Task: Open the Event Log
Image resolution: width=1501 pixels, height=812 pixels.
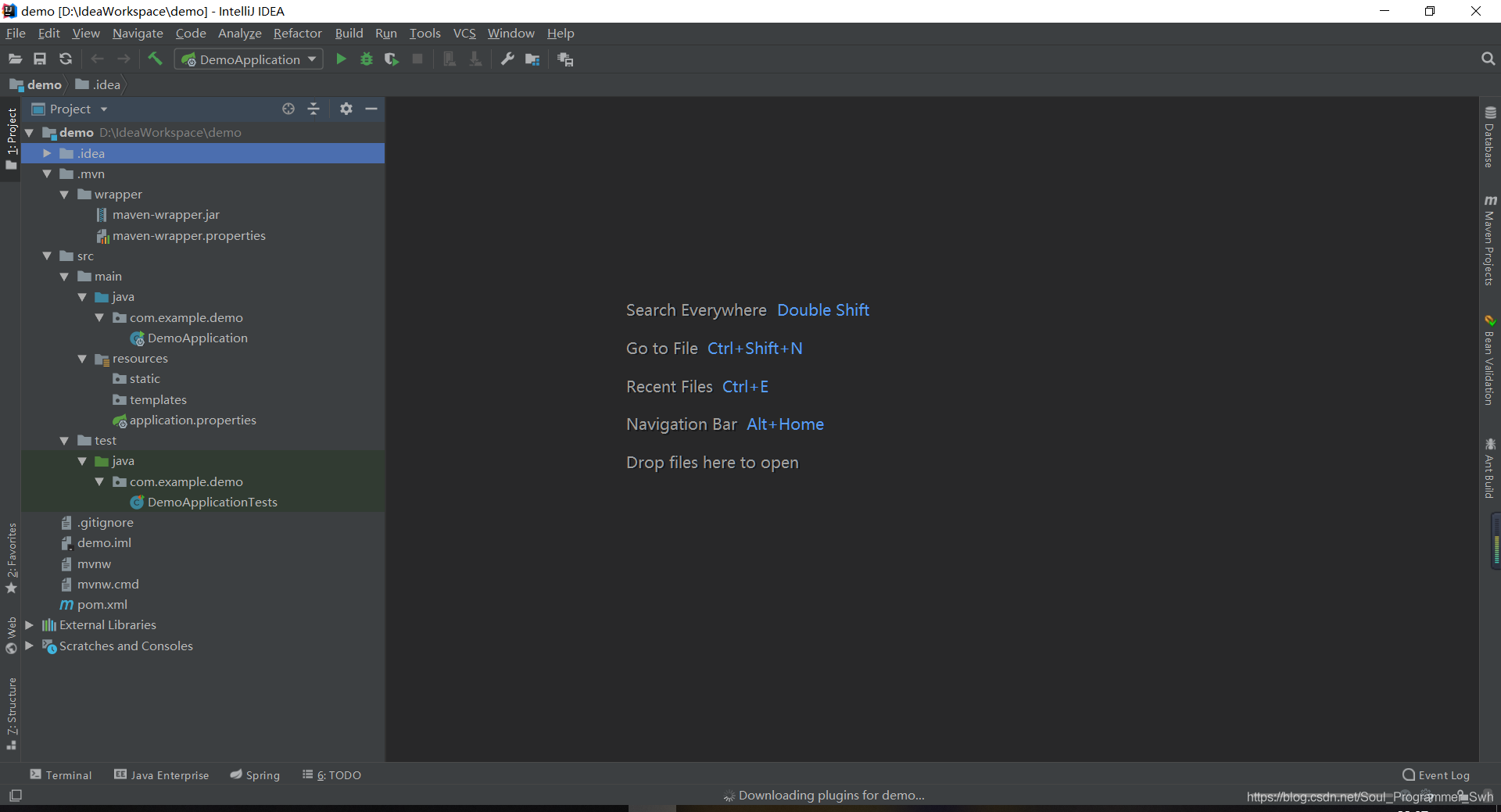Action: [1436, 775]
